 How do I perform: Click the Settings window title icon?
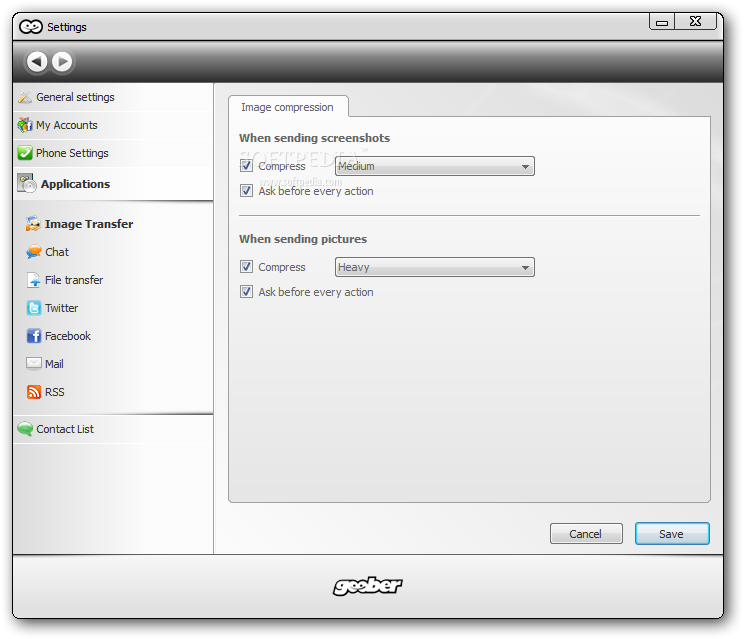(x=31, y=27)
